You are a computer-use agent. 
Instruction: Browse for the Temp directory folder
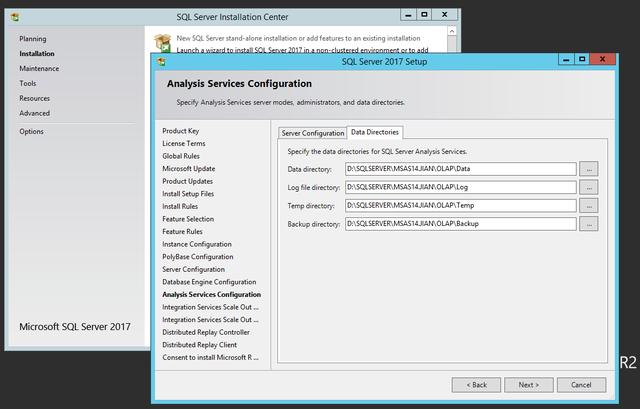point(589,205)
